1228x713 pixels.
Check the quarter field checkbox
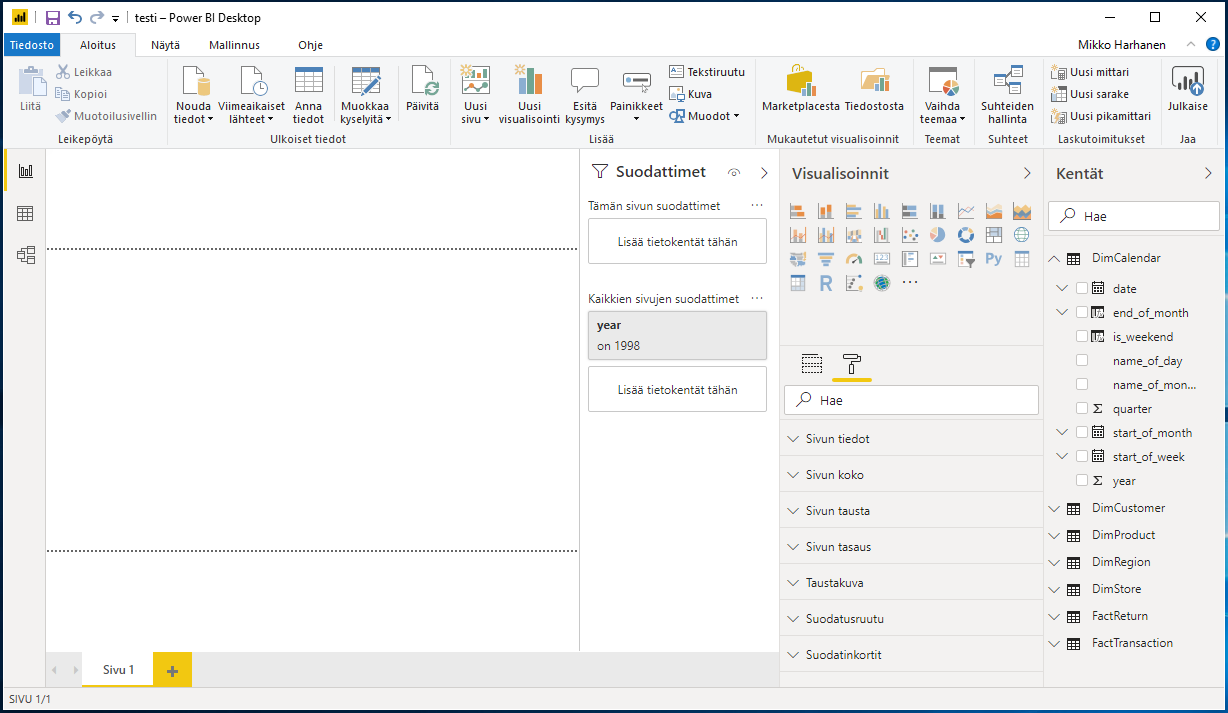(1082, 408)
